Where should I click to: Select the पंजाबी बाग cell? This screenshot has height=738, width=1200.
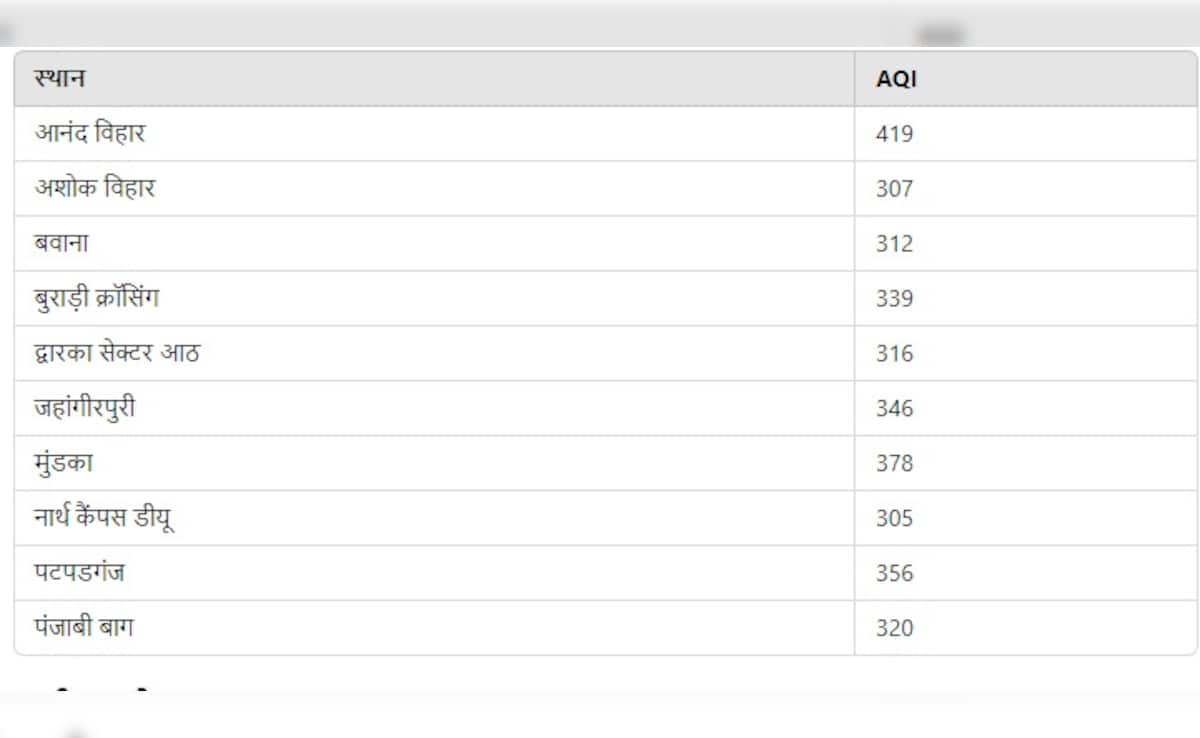click(83, 628)
